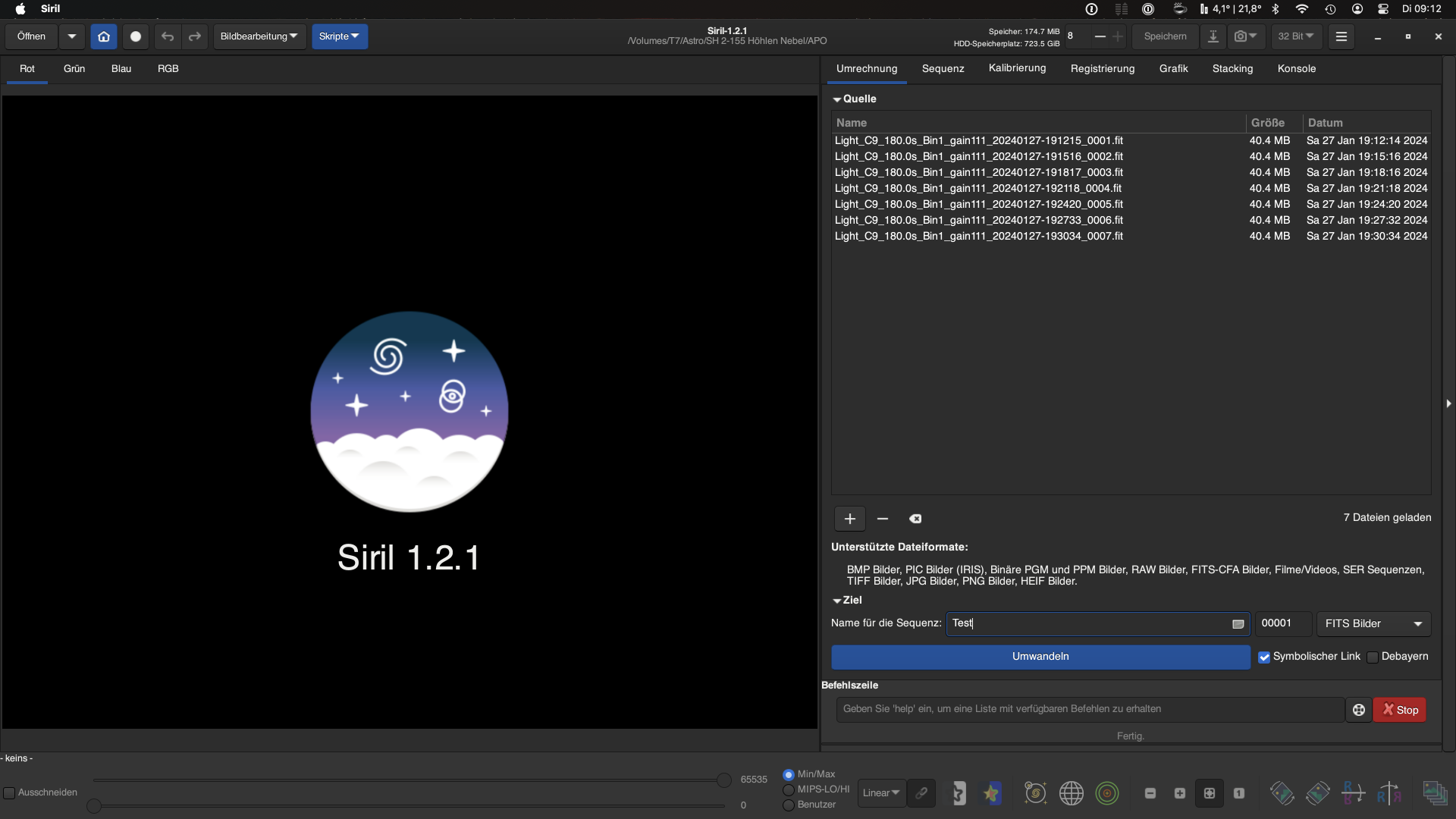Enable the Debayern checkbox

1373,657
